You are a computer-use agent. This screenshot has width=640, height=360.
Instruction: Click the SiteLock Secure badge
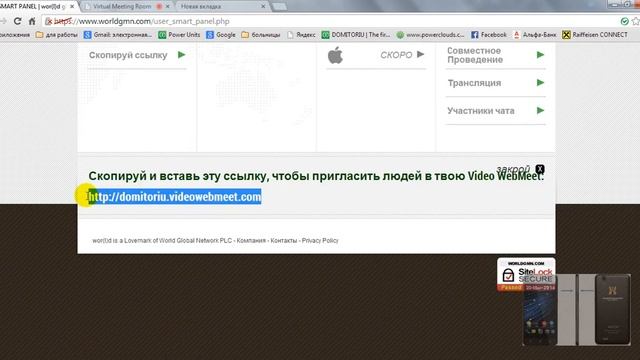(x=526, y=274)
